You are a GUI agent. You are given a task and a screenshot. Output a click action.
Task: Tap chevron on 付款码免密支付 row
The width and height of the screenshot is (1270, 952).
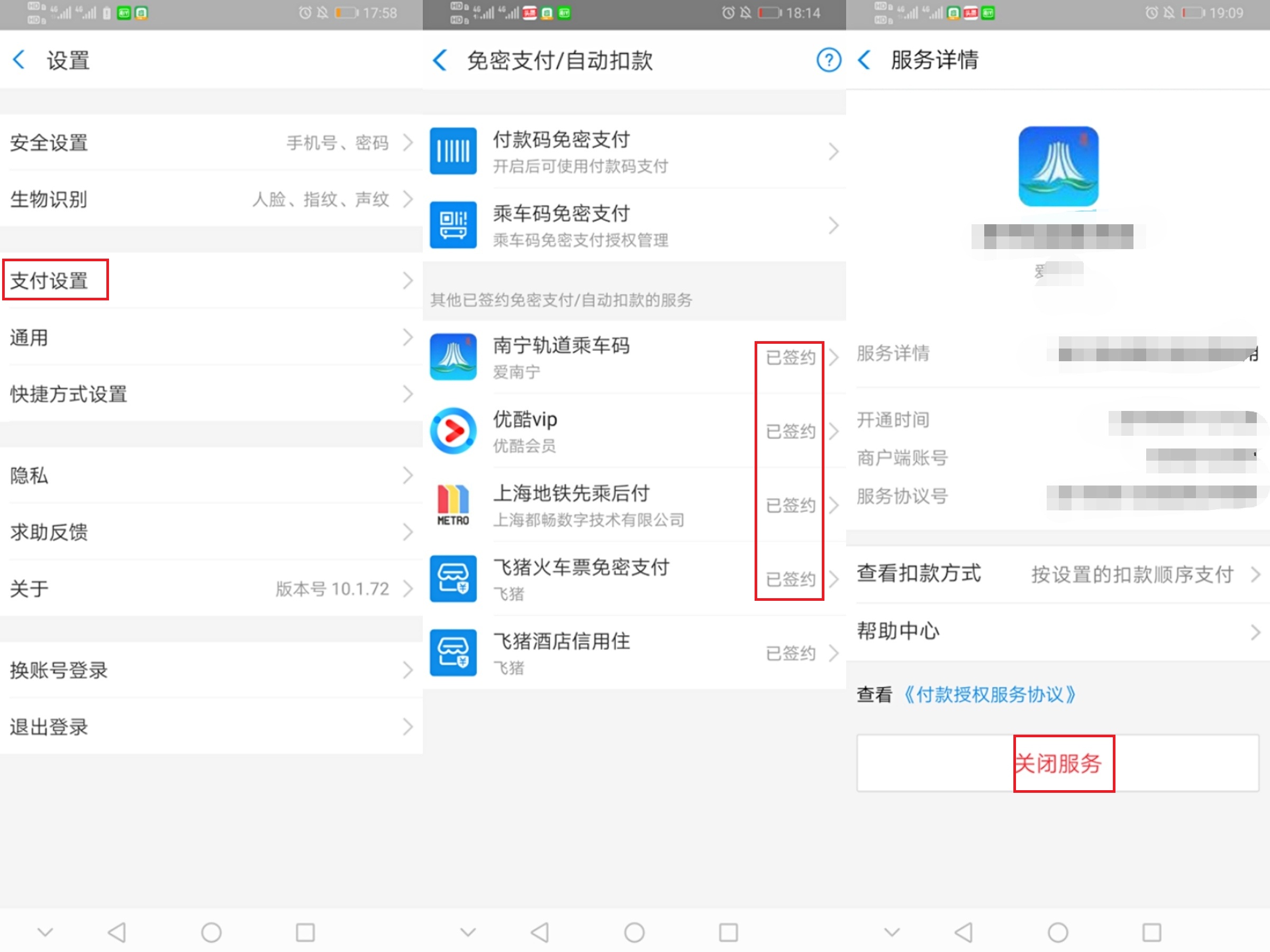(833, 151)
